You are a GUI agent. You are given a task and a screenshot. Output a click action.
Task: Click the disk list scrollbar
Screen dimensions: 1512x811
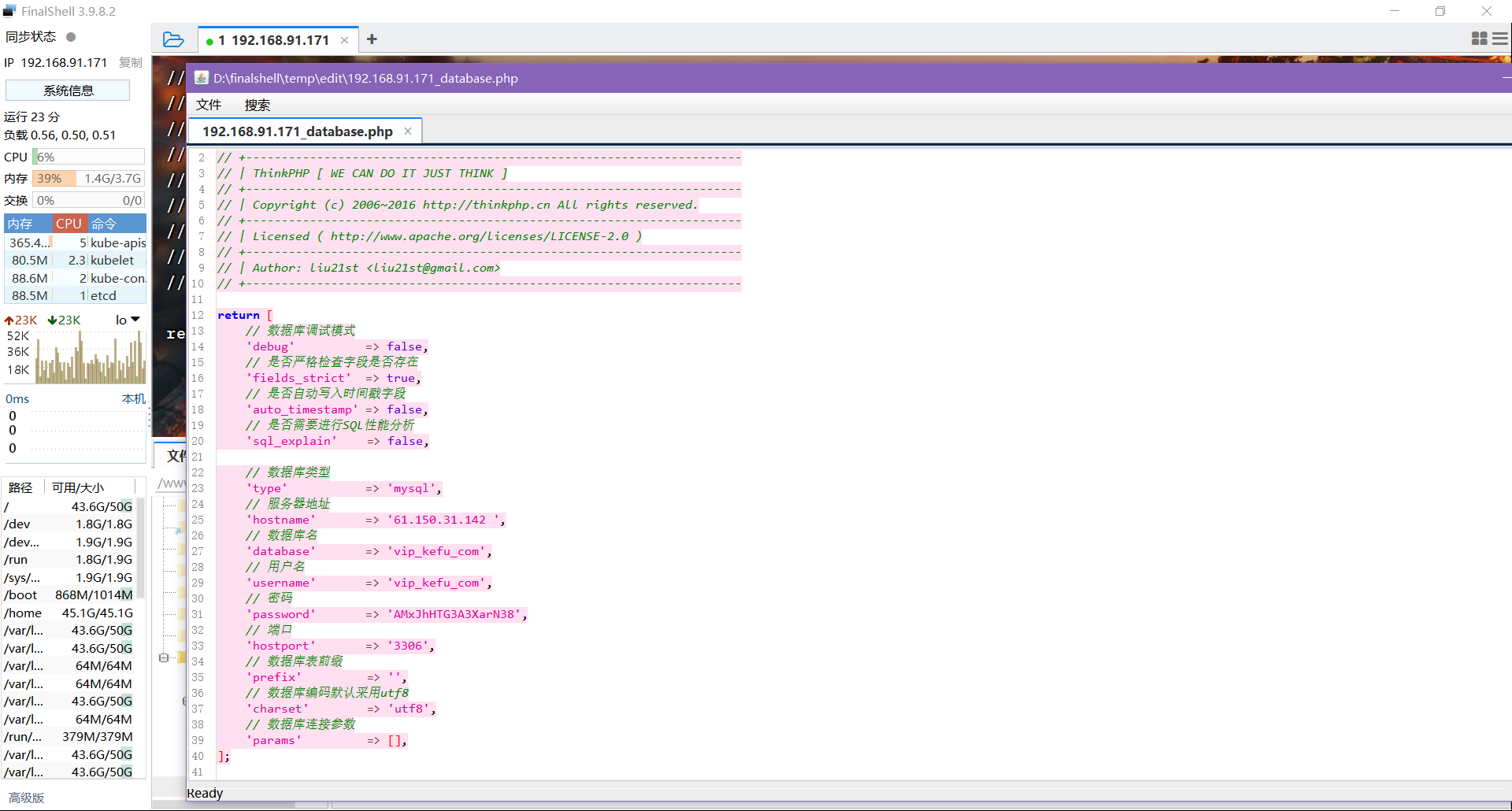[x=141, y=547]
